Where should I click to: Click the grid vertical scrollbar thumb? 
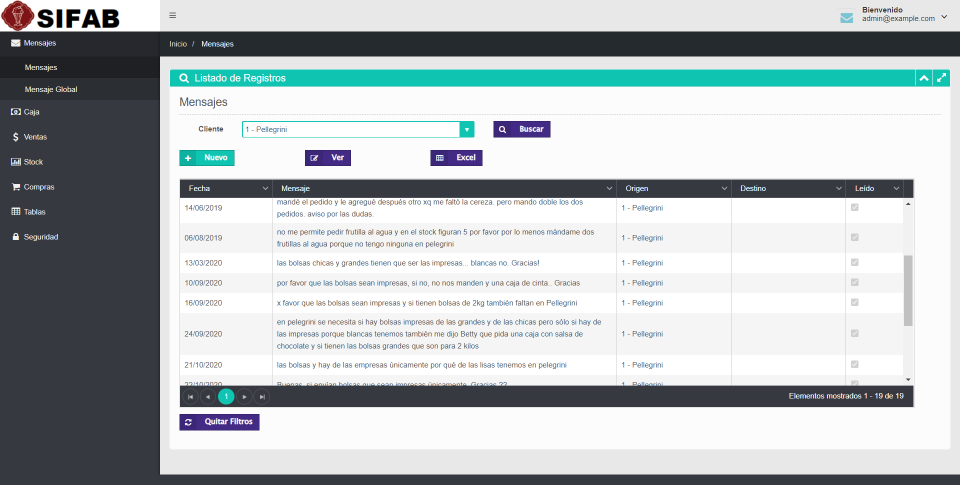click(x=908, y=290)
